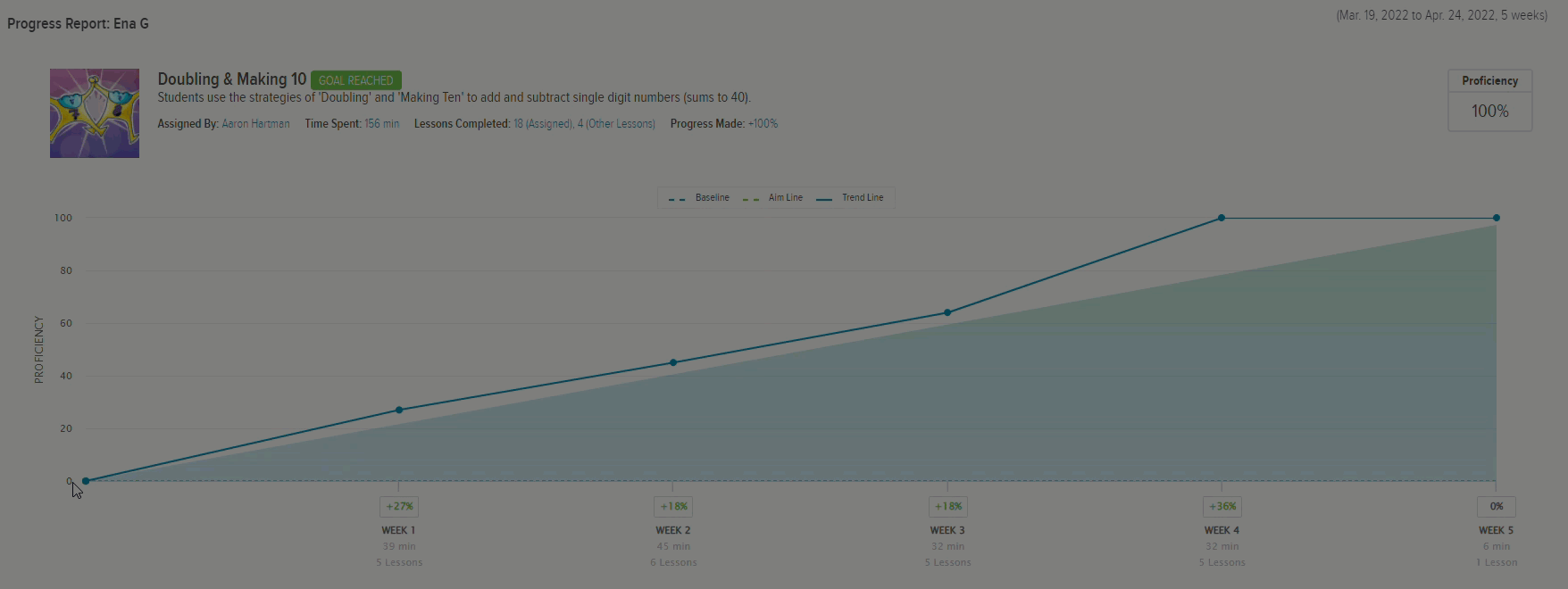Select the Week 1 data point on trend line
This screenshot has width=1568, height=589.
click(x=399, y=410)
